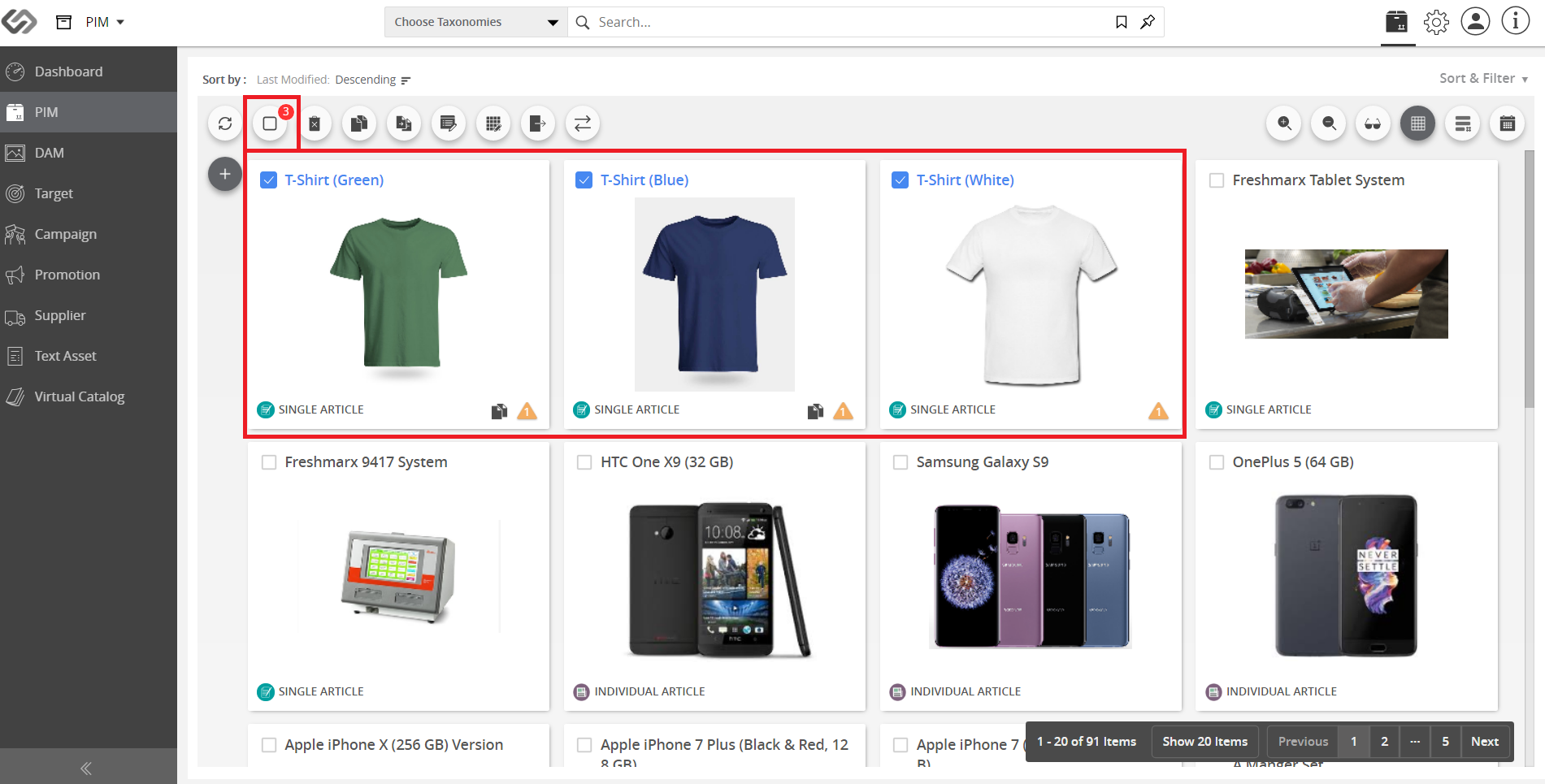The width and height of the screenshot is (1545, 784).
Task: Toggle the Descending sort order
Action: tap(373, 80)
